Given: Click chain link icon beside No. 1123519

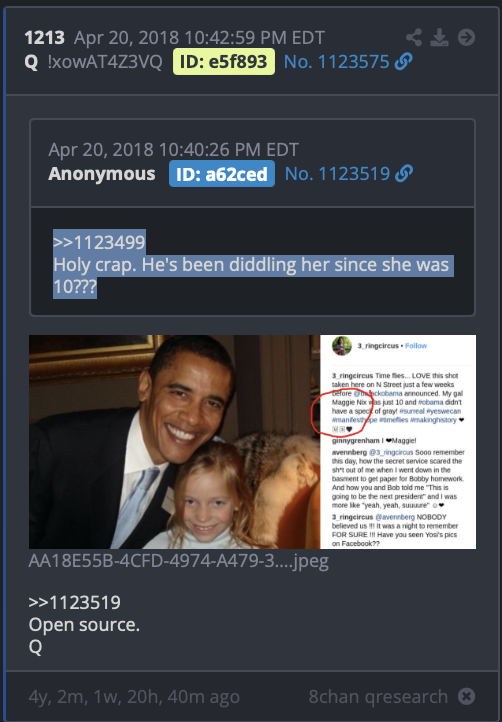Looking at the screenshot, I should [404, 173].
